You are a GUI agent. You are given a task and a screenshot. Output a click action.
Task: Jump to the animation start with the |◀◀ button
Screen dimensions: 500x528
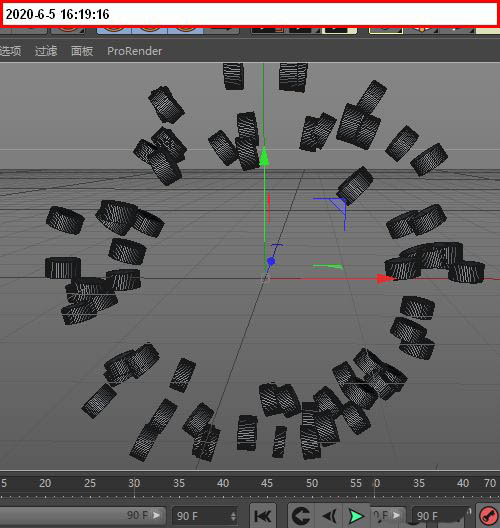pos(263,516)
